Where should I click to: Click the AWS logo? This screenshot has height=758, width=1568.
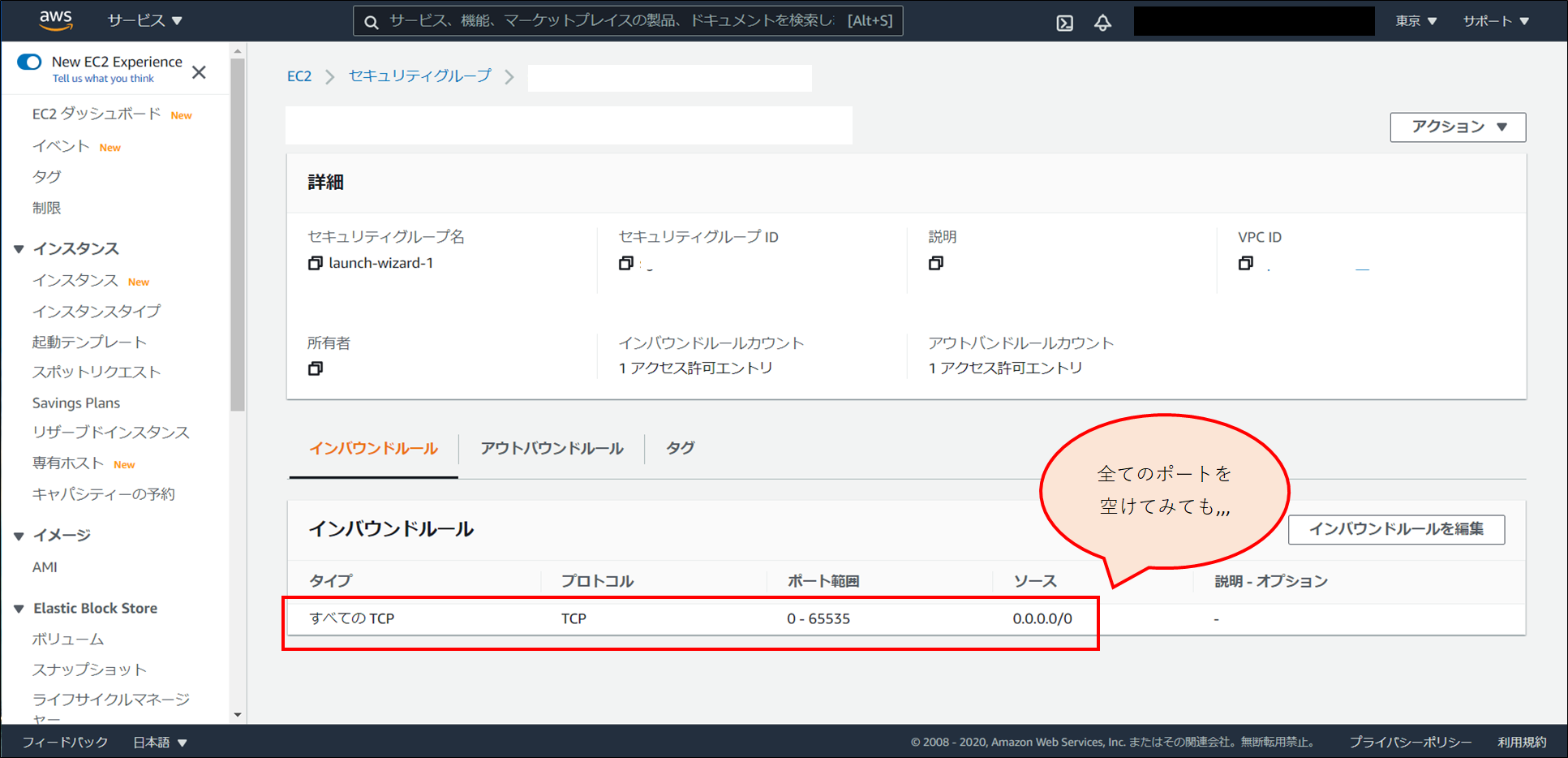click(x=56, y=20)
